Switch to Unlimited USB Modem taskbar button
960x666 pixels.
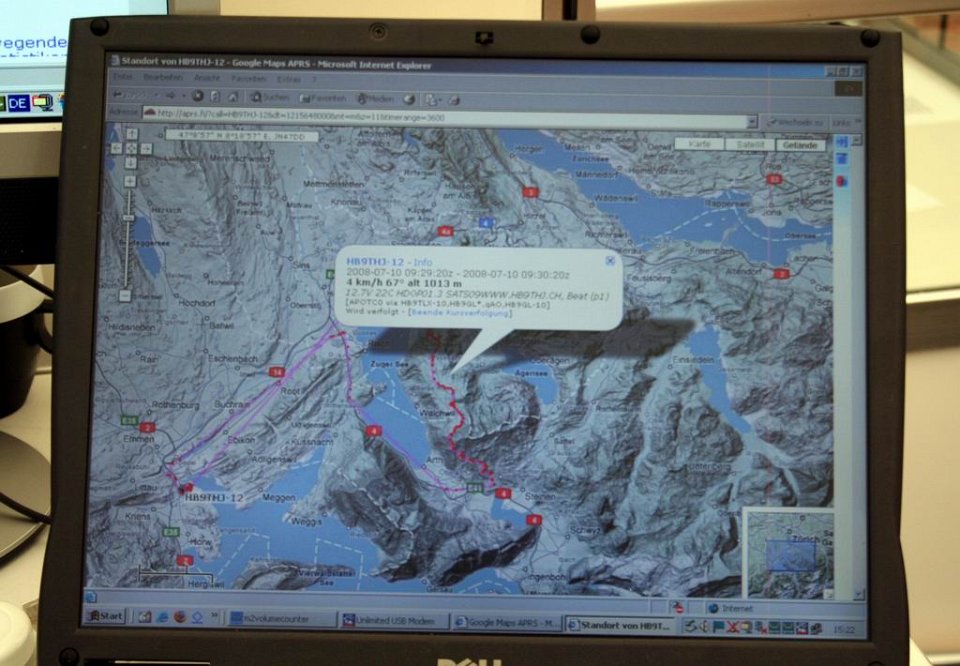tap(393, 621)
